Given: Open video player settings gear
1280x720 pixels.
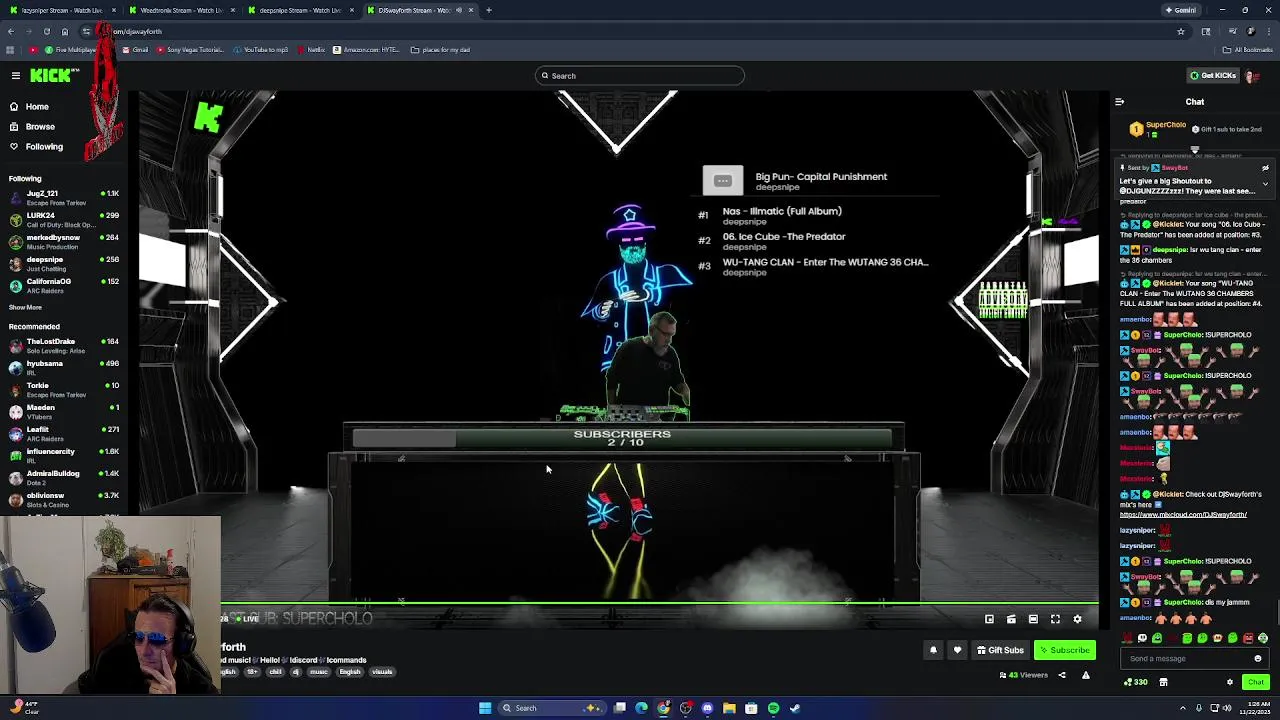Looking at the screenshot, I should [1077, 620].
